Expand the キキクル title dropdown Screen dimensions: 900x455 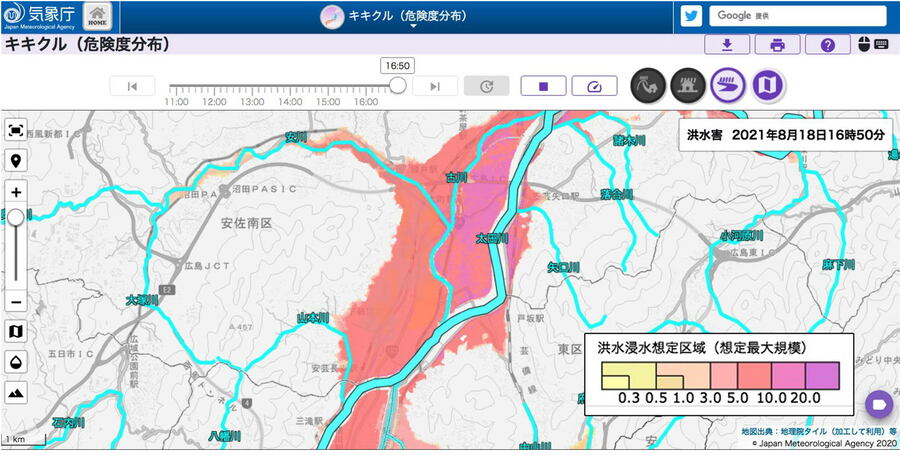(x=412, y=17)
